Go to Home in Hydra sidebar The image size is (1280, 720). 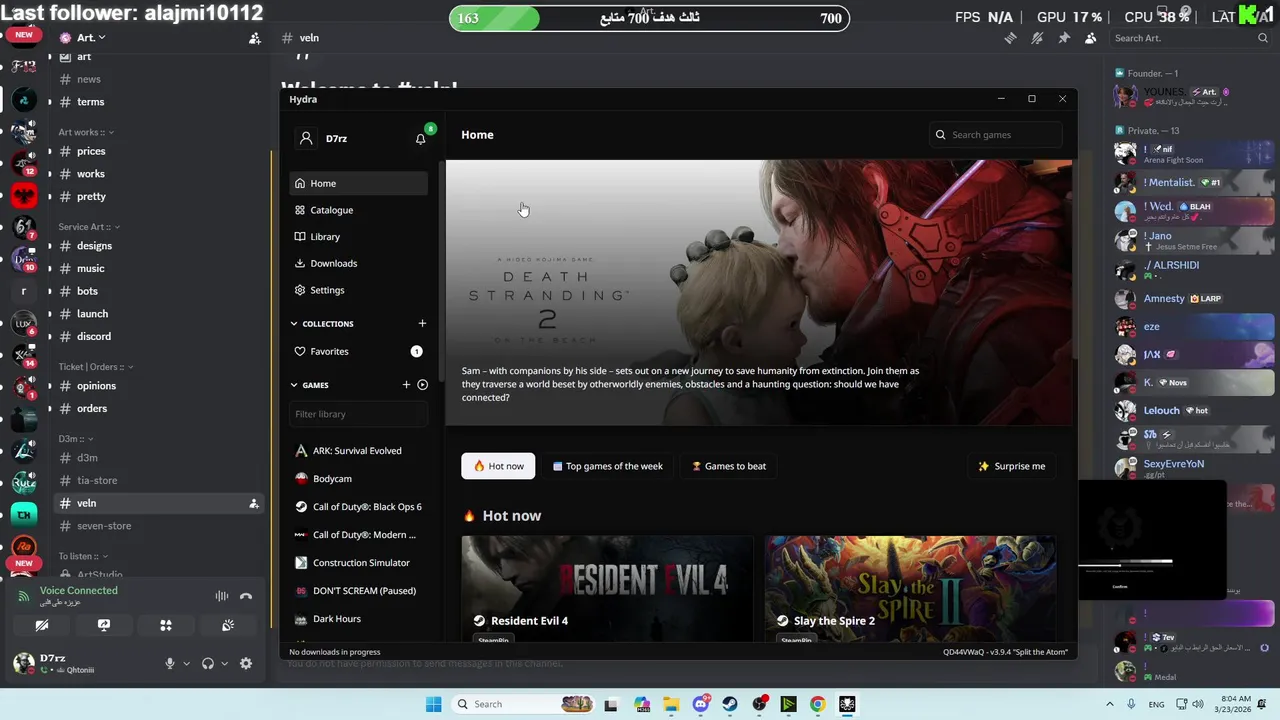tap(359, 183)
